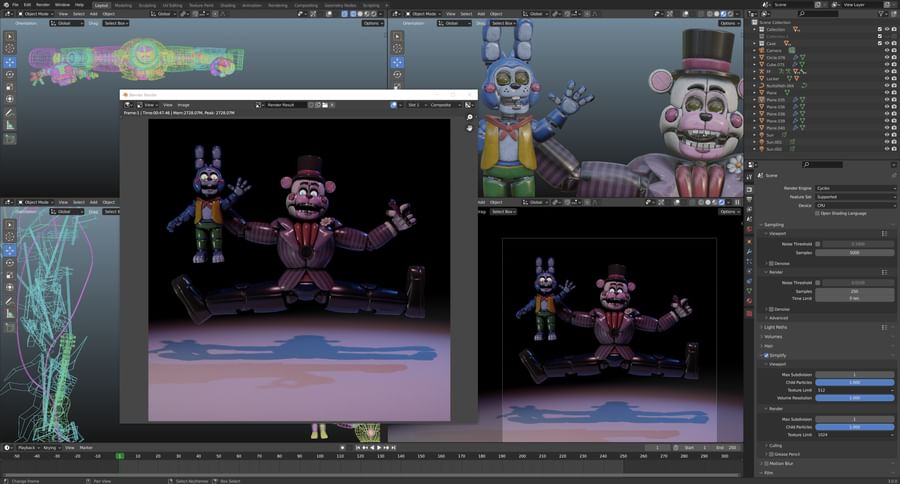Collapse the Sampling panel

click(774, 224)
